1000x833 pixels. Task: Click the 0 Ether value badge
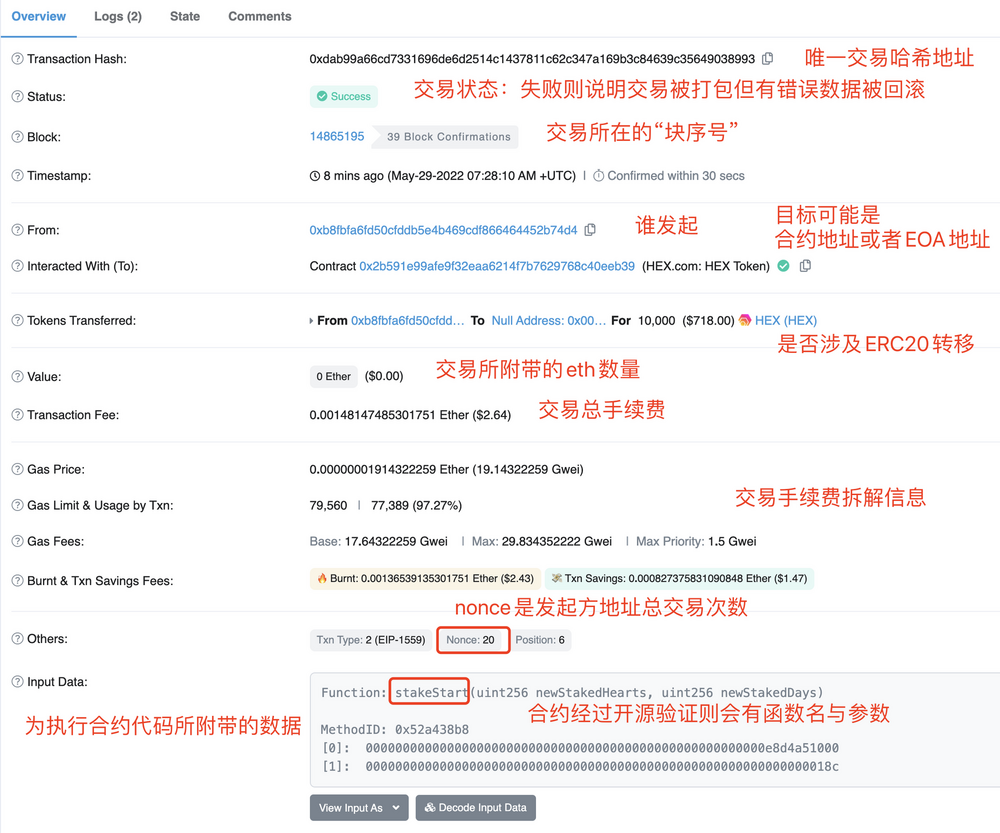coord(334,376)
